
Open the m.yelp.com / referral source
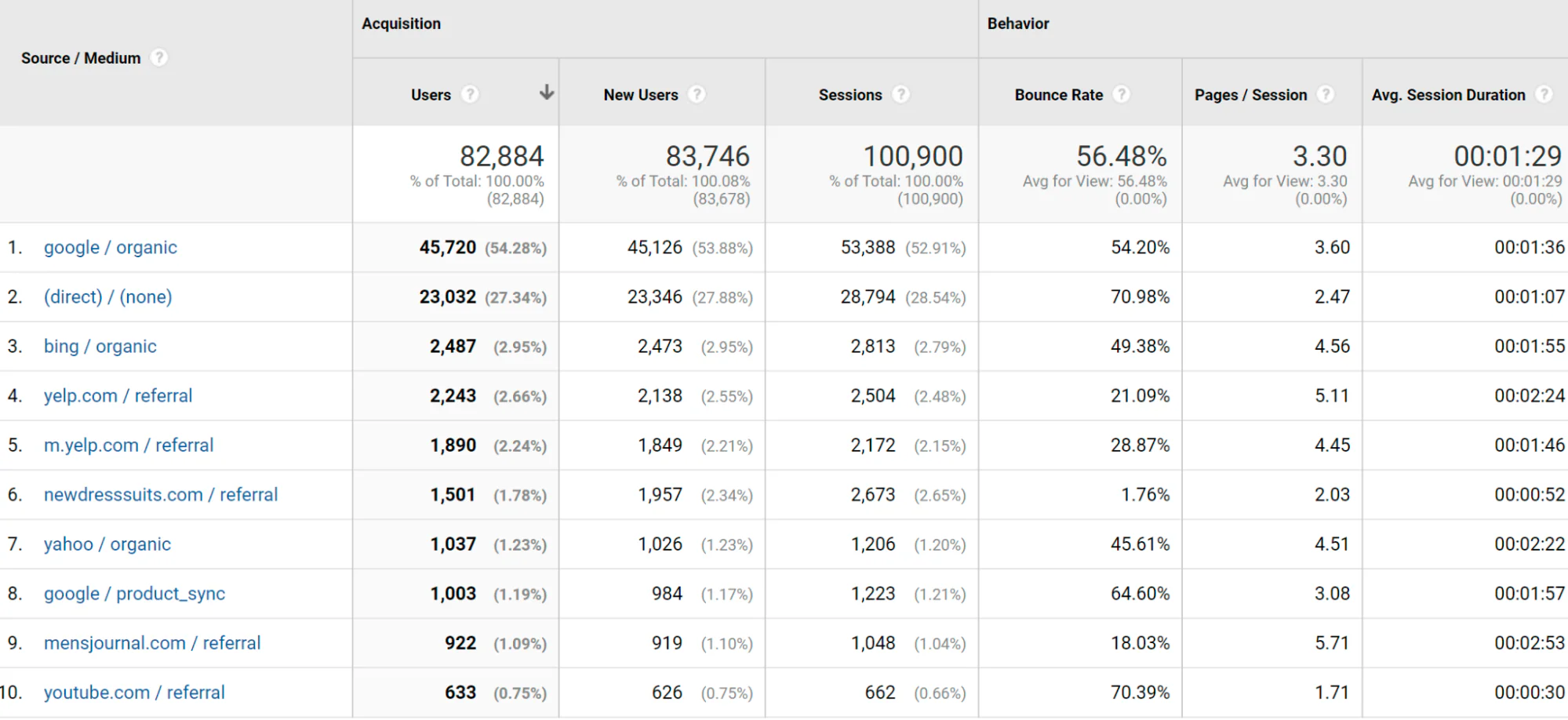click(x=128, y=445)
